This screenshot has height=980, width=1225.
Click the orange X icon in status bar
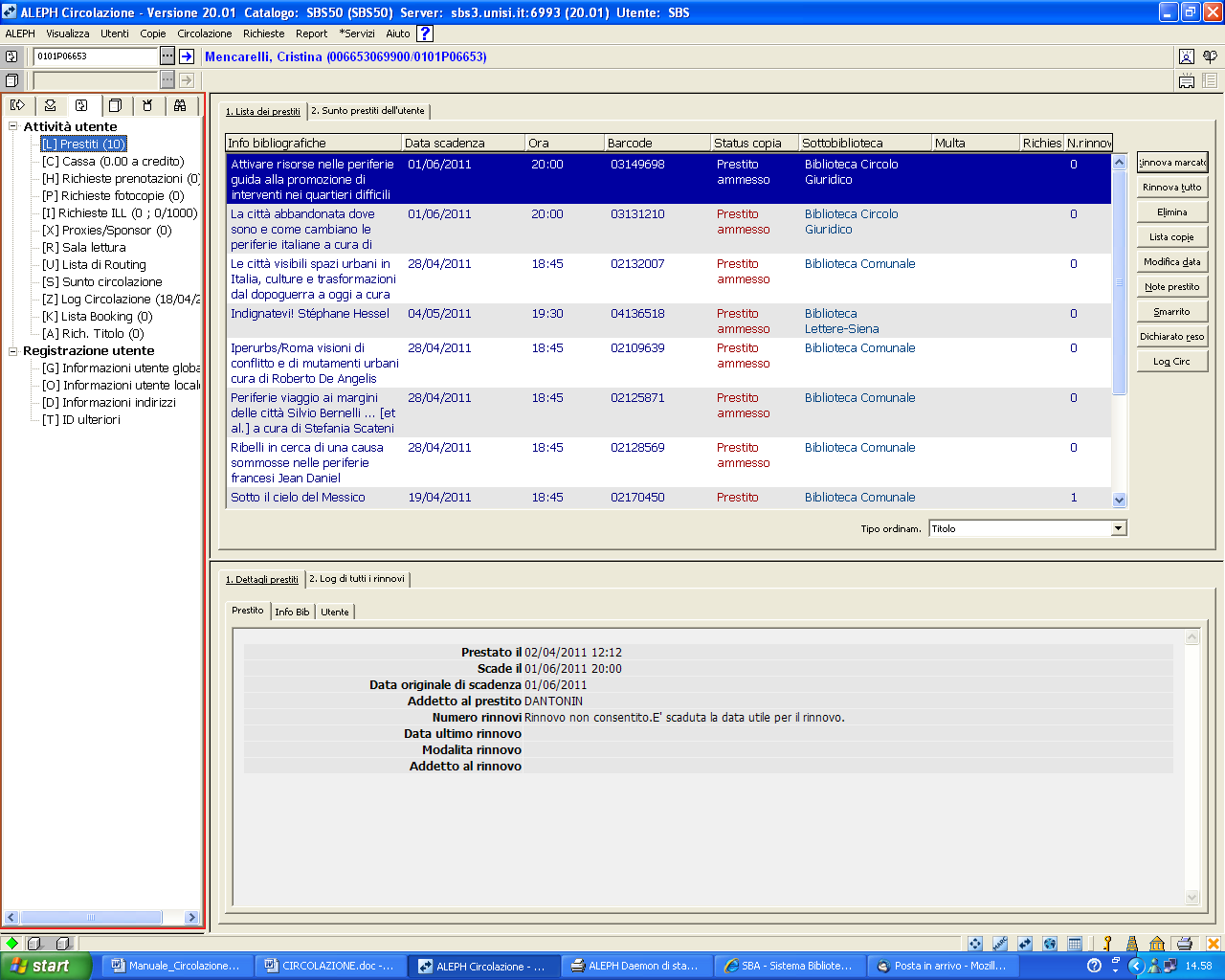[x=1213, y=944]
